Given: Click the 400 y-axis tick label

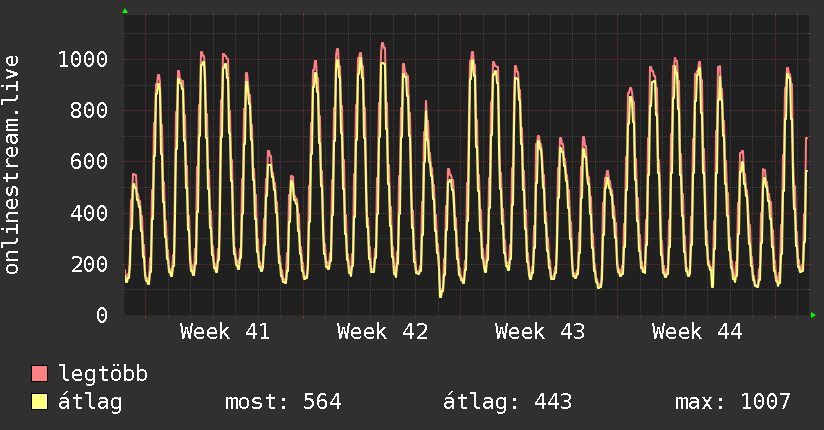Looking at the screenshot, I should click(x=89, y=213).
